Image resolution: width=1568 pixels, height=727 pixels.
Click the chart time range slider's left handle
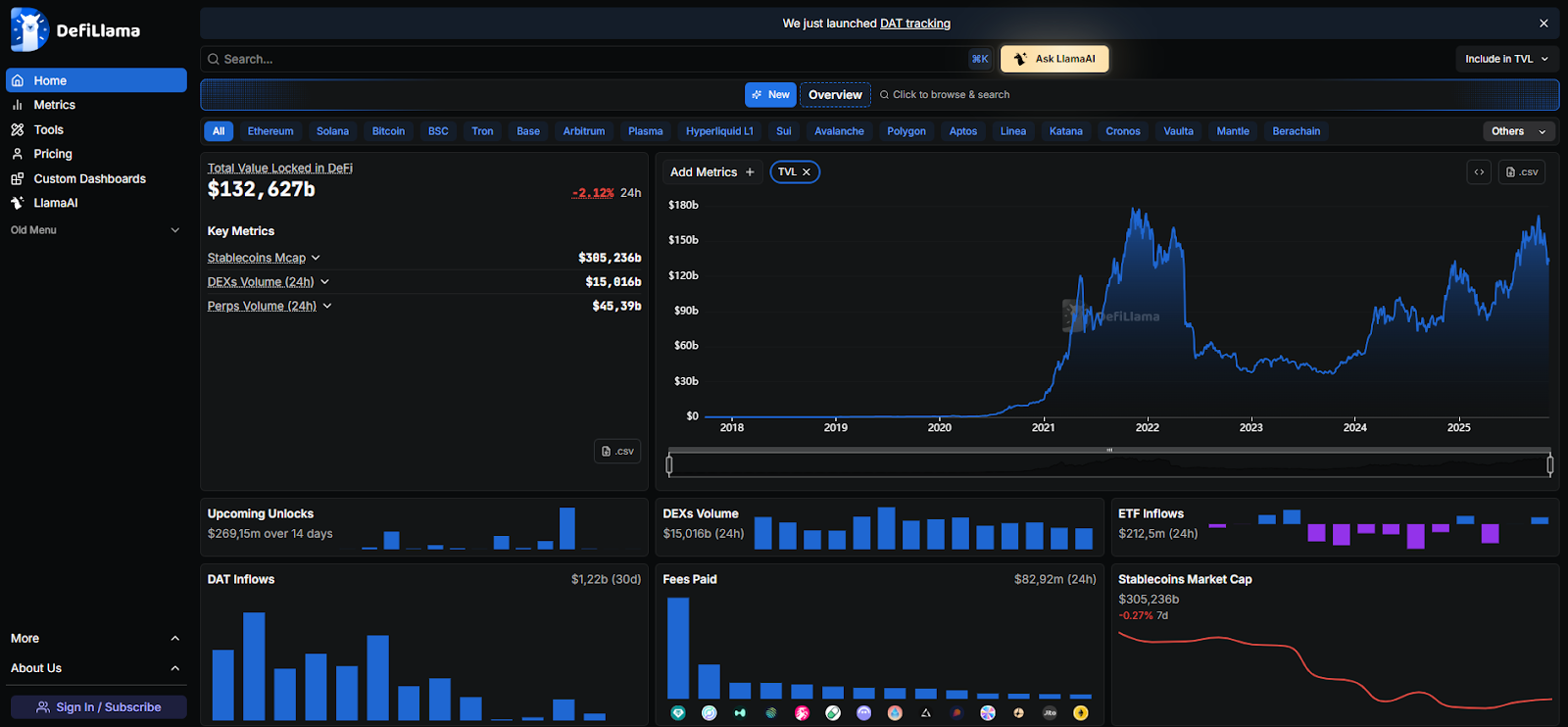click(x=669, y=464)
